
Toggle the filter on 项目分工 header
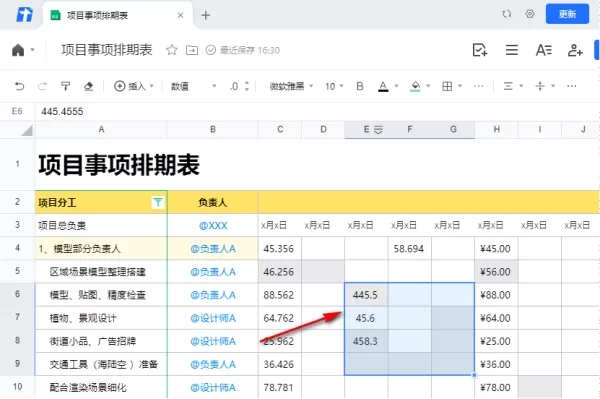[x=158, y=202]
